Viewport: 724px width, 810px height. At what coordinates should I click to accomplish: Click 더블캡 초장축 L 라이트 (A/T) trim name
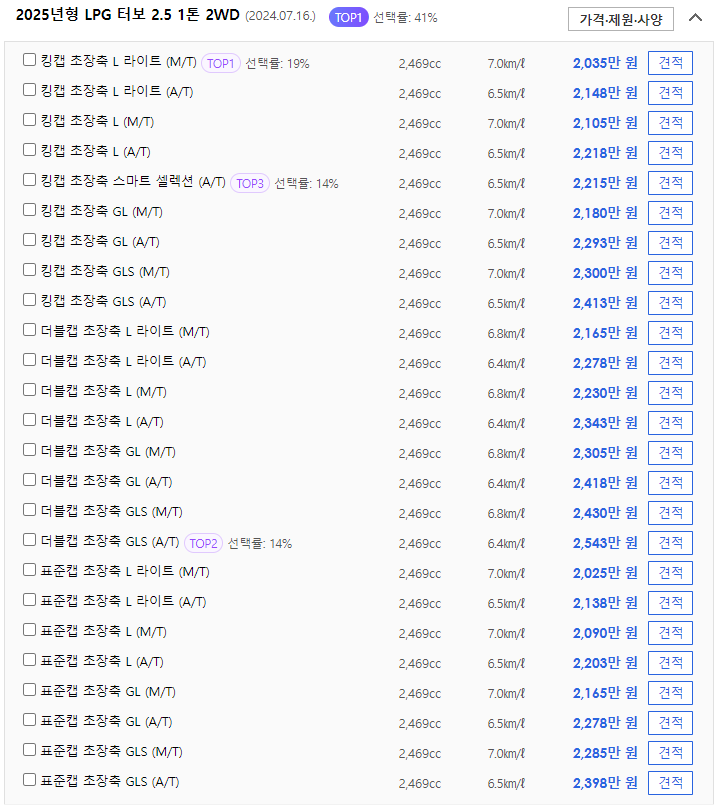coord(123,361)
